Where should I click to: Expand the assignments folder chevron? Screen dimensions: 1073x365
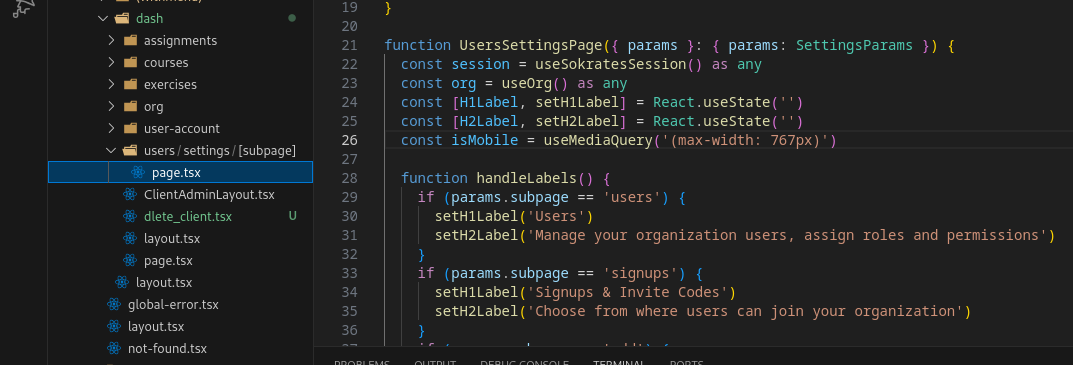coord(111,40)
